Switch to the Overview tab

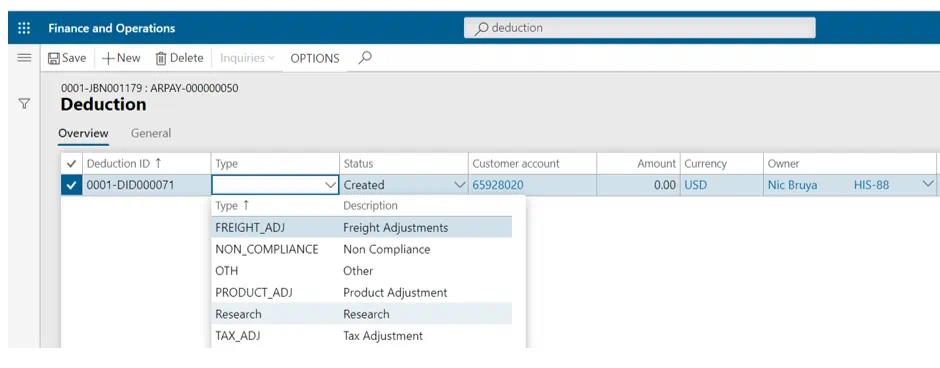pos(83,134)
